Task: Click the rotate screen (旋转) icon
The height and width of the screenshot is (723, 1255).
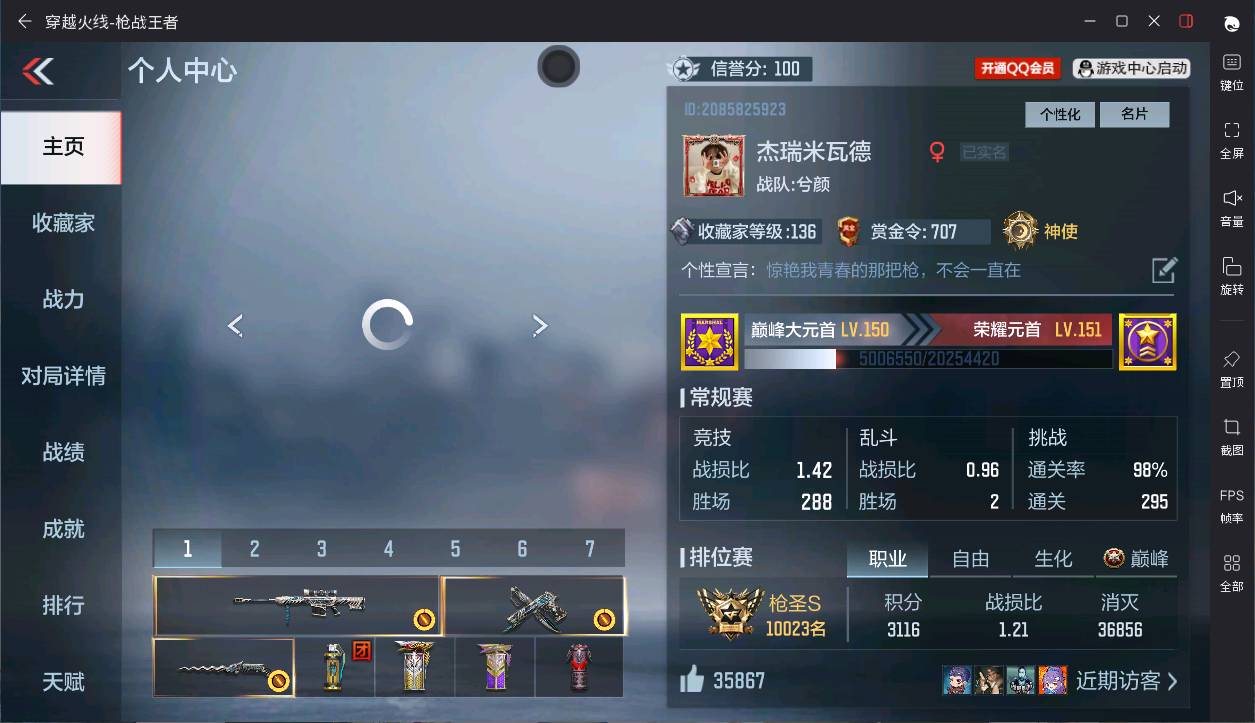Action: click(x=1232, y=266)
